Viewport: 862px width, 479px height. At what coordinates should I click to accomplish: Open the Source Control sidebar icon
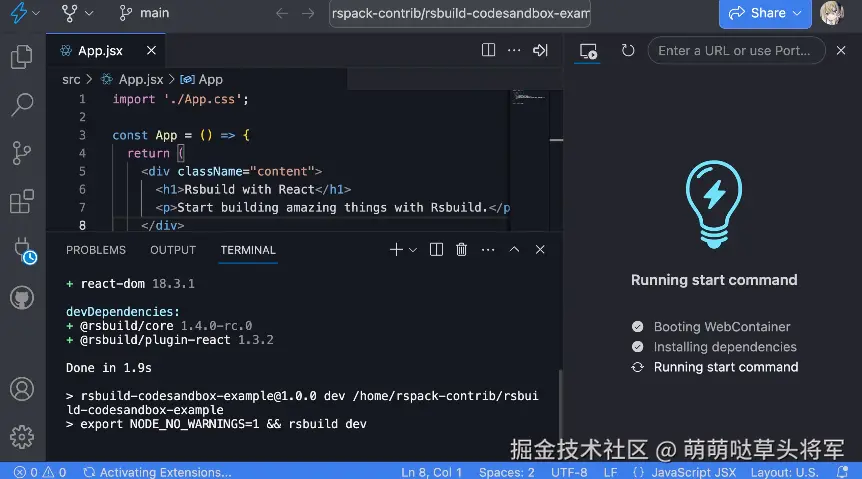[22, 153]
